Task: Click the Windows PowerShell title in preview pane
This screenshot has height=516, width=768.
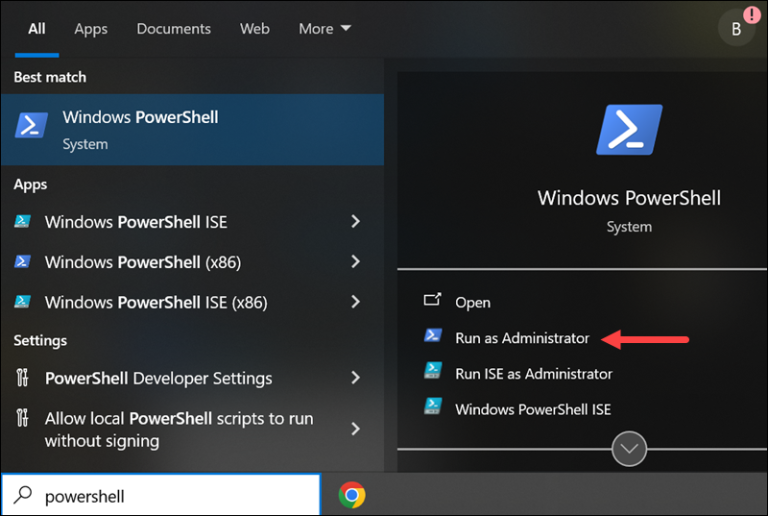Action: tap(629, 198)
